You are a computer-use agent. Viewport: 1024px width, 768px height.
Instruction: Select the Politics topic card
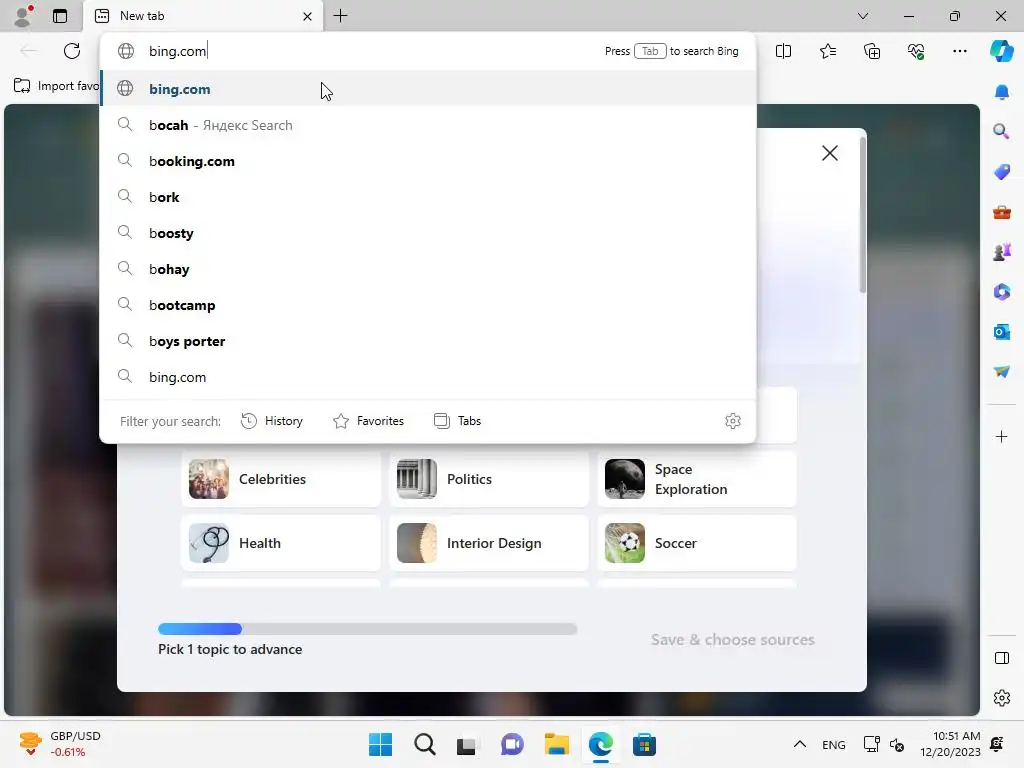click(x=488, y=479)
